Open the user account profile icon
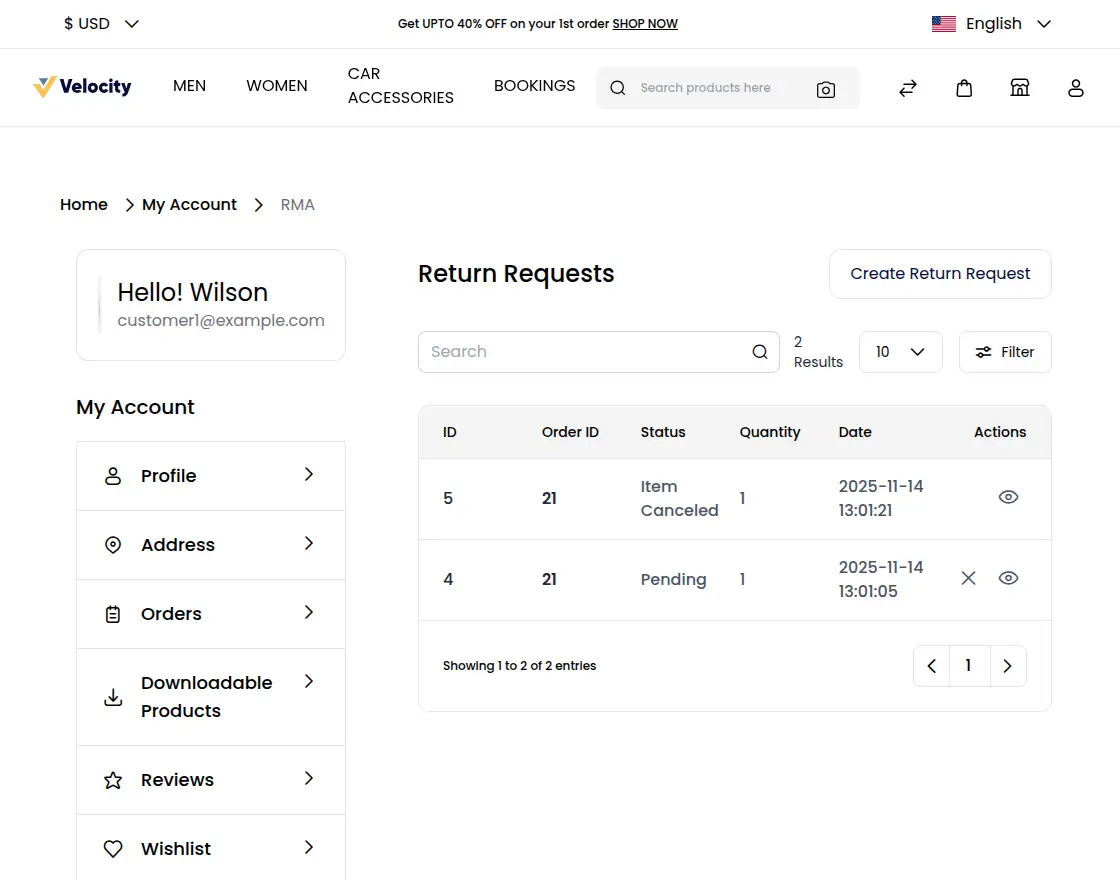This screenshot has width=1120, height=880. point(1075,88)
